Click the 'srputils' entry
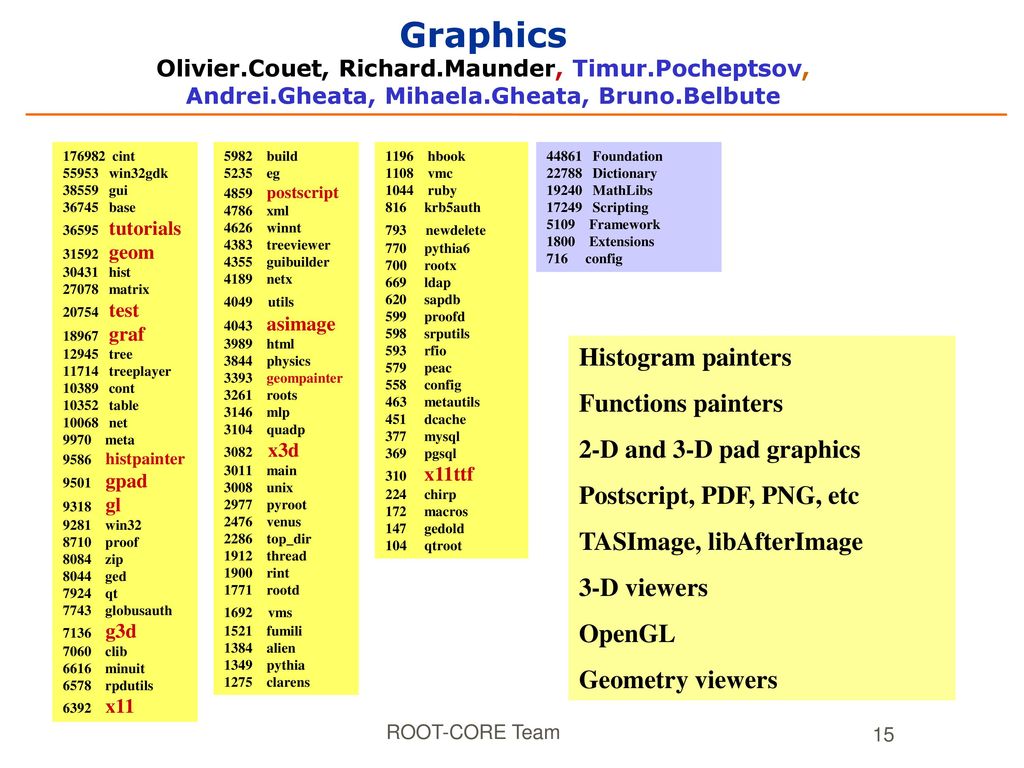The height and width of the screenshot is (768, 1024). 447,334
